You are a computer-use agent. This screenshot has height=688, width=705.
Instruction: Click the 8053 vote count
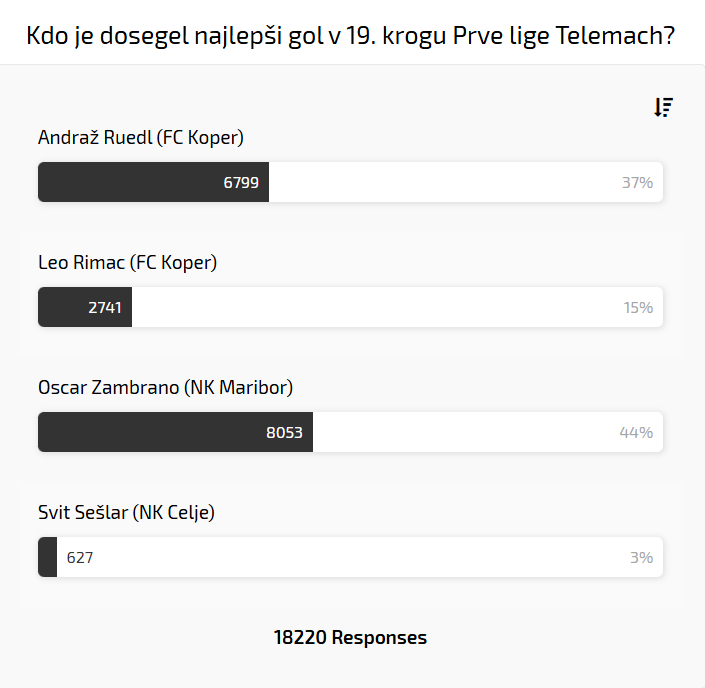[284, 433]
